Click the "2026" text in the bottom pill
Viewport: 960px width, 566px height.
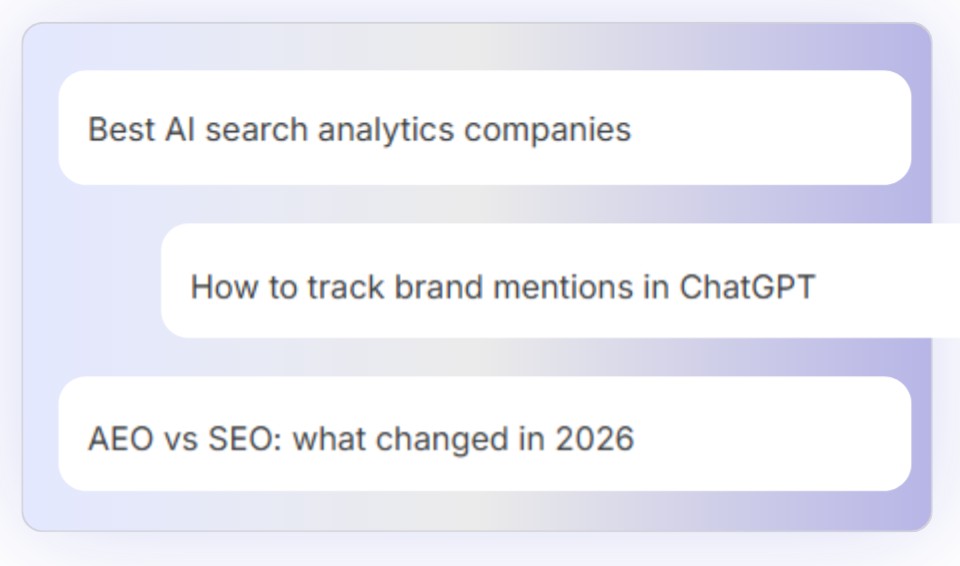(x=594, y=439)
